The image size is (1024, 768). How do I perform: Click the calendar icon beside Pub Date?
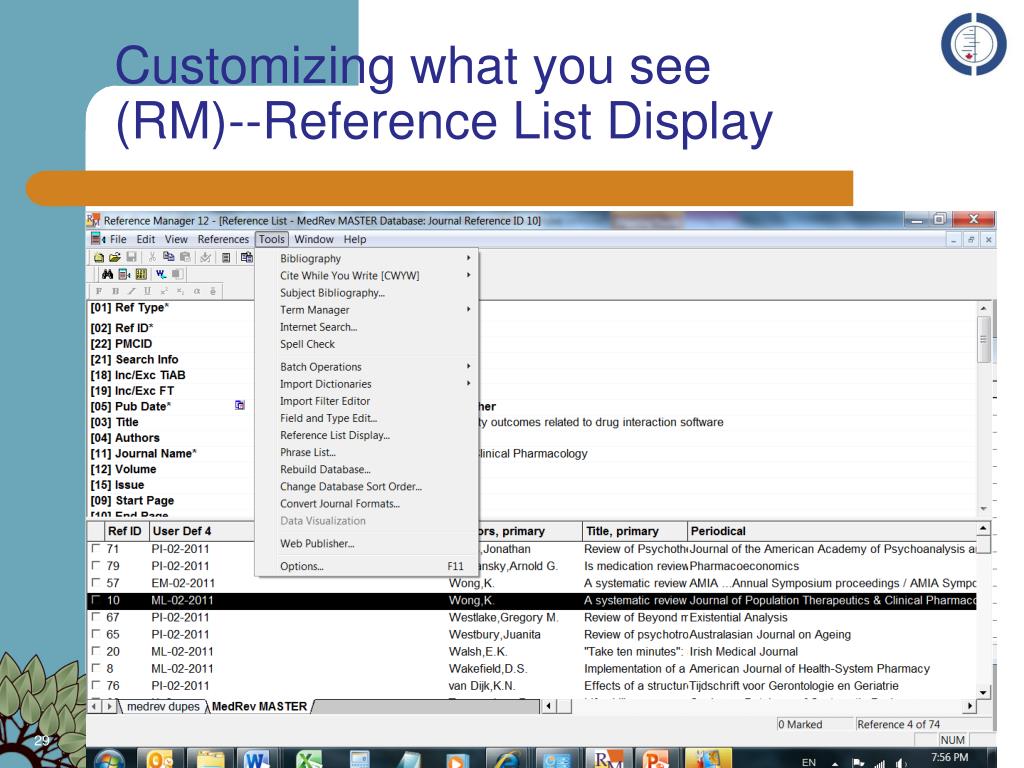pyautogui.click(x=240, y=406)
